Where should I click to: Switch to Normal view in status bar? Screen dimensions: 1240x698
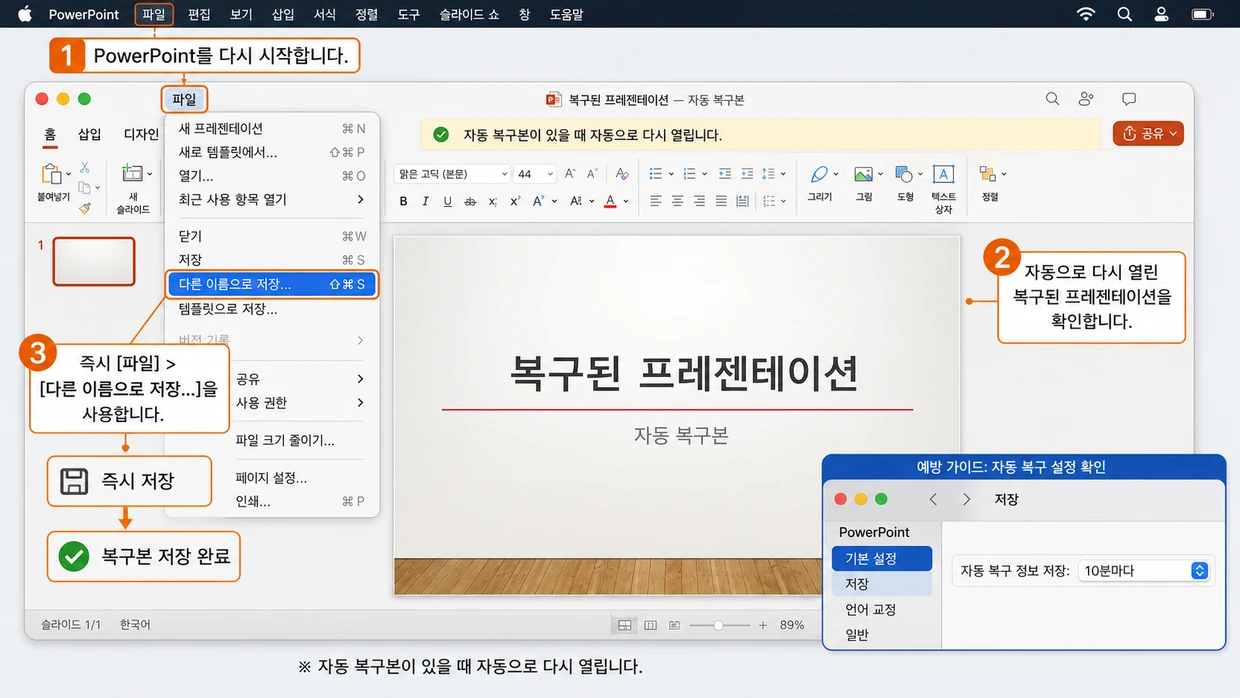tap(625, 625)
